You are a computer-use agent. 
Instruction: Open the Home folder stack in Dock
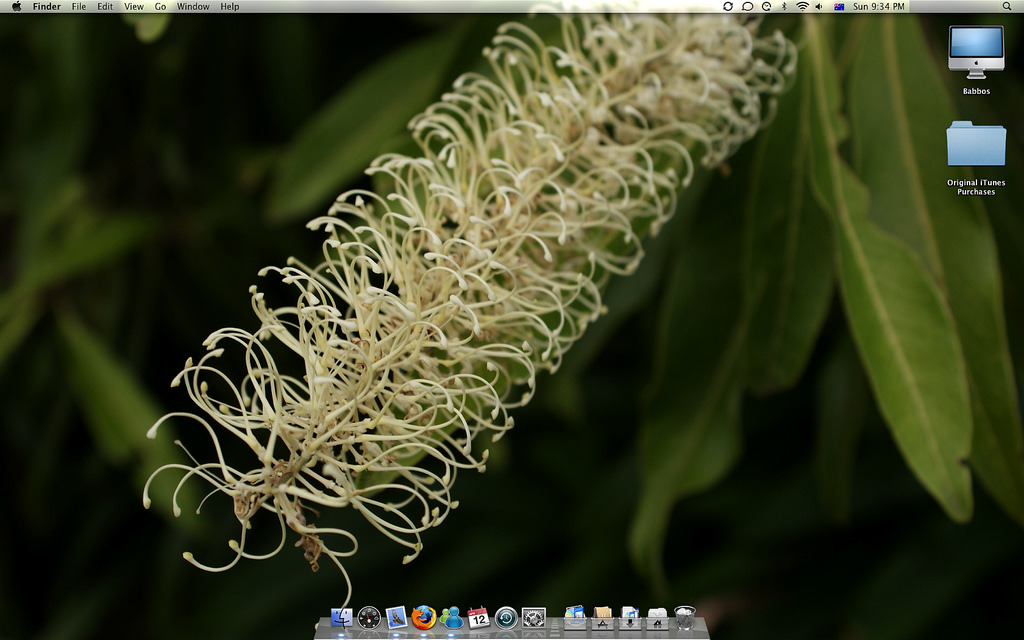click(x=657, y=618)
